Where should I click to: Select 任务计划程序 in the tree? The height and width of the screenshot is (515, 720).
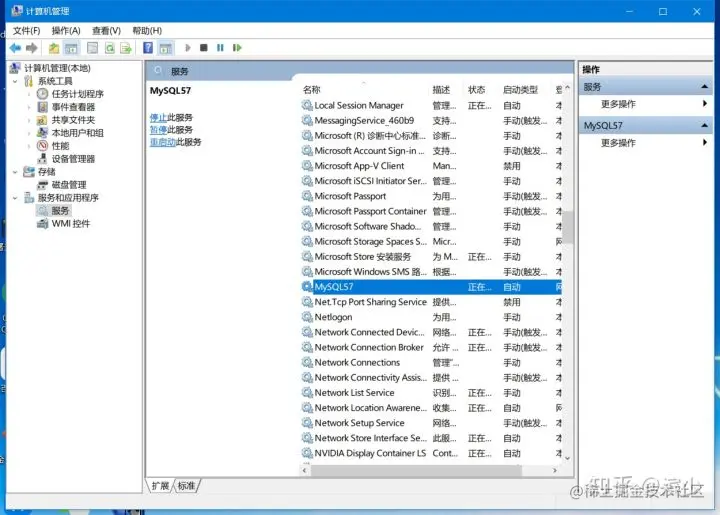click(x=77, y=94)
